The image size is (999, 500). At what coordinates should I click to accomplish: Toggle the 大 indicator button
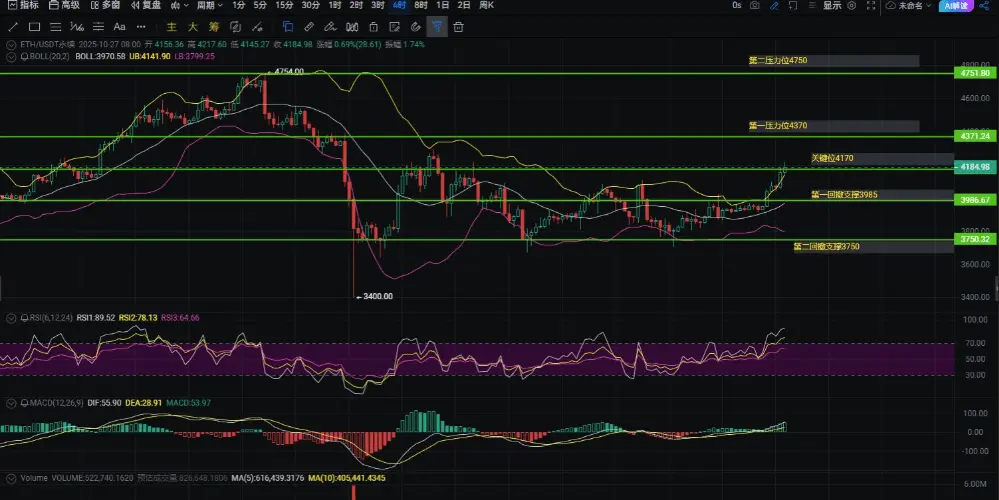pyautogui.click(x=192, y=27)
